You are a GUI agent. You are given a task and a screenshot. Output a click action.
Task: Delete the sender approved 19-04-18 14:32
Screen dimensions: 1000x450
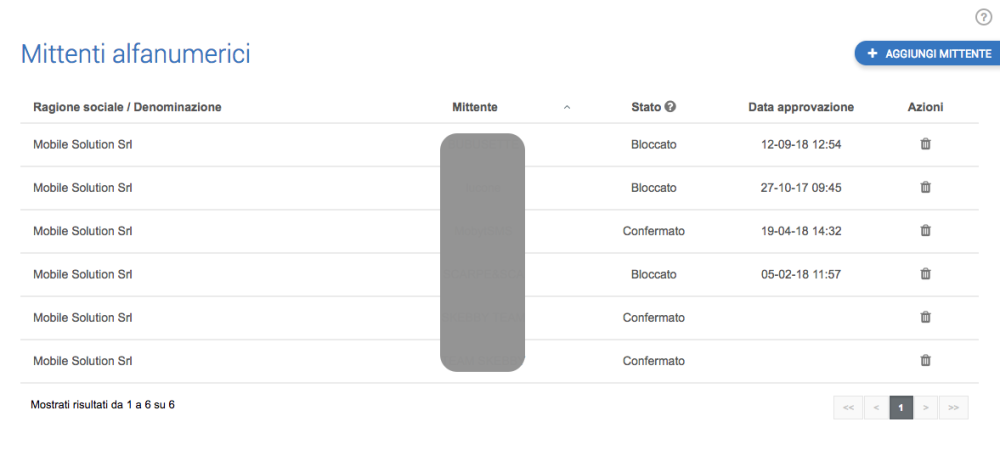pos(925,231)
